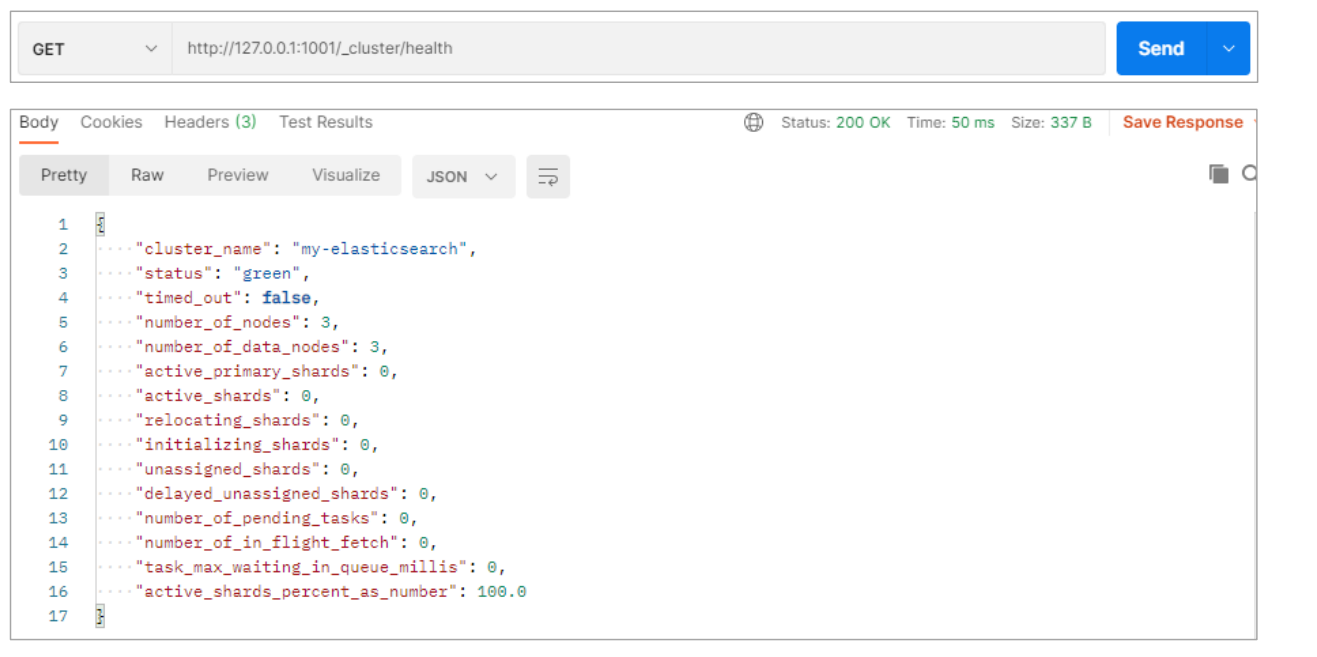
Task: Click the globe network info icon
Action: pos(754,122)
